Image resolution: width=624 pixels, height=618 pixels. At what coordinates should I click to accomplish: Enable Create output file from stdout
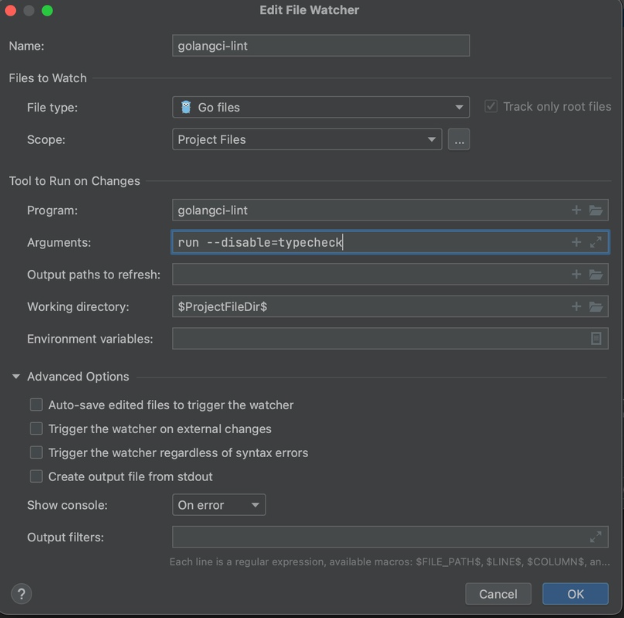point(37,477)
